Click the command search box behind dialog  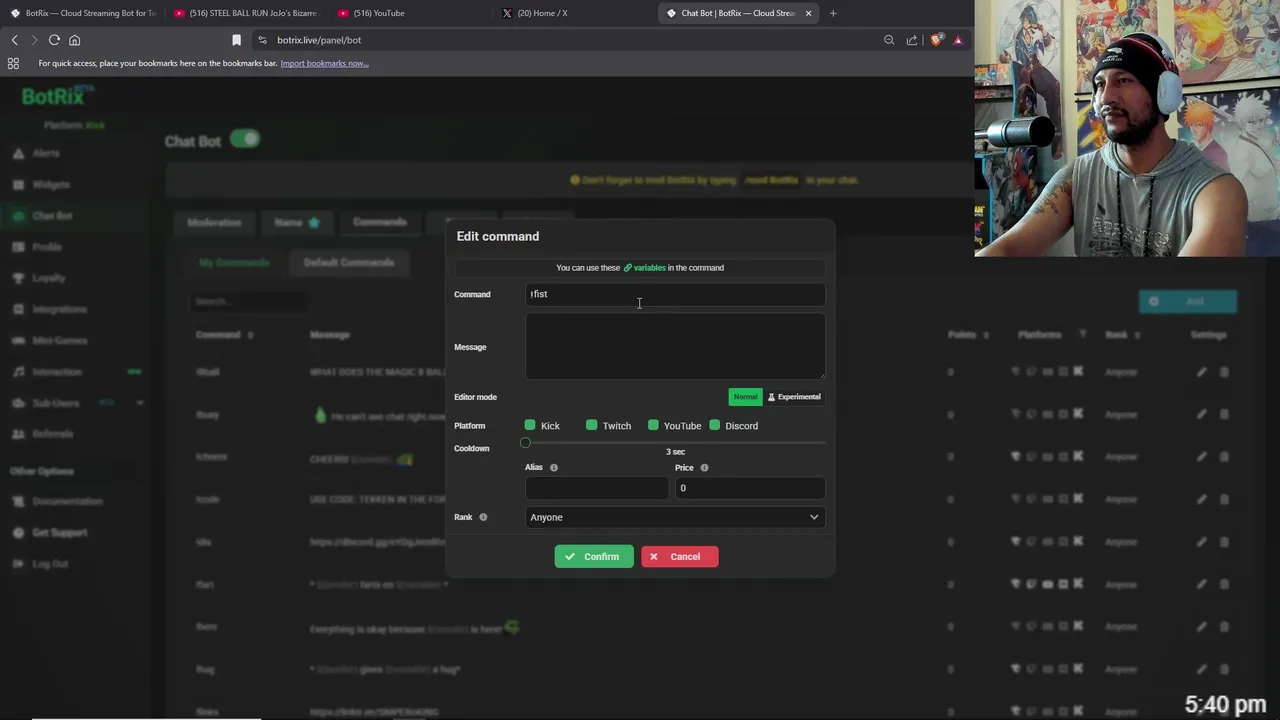coord(248,301)
